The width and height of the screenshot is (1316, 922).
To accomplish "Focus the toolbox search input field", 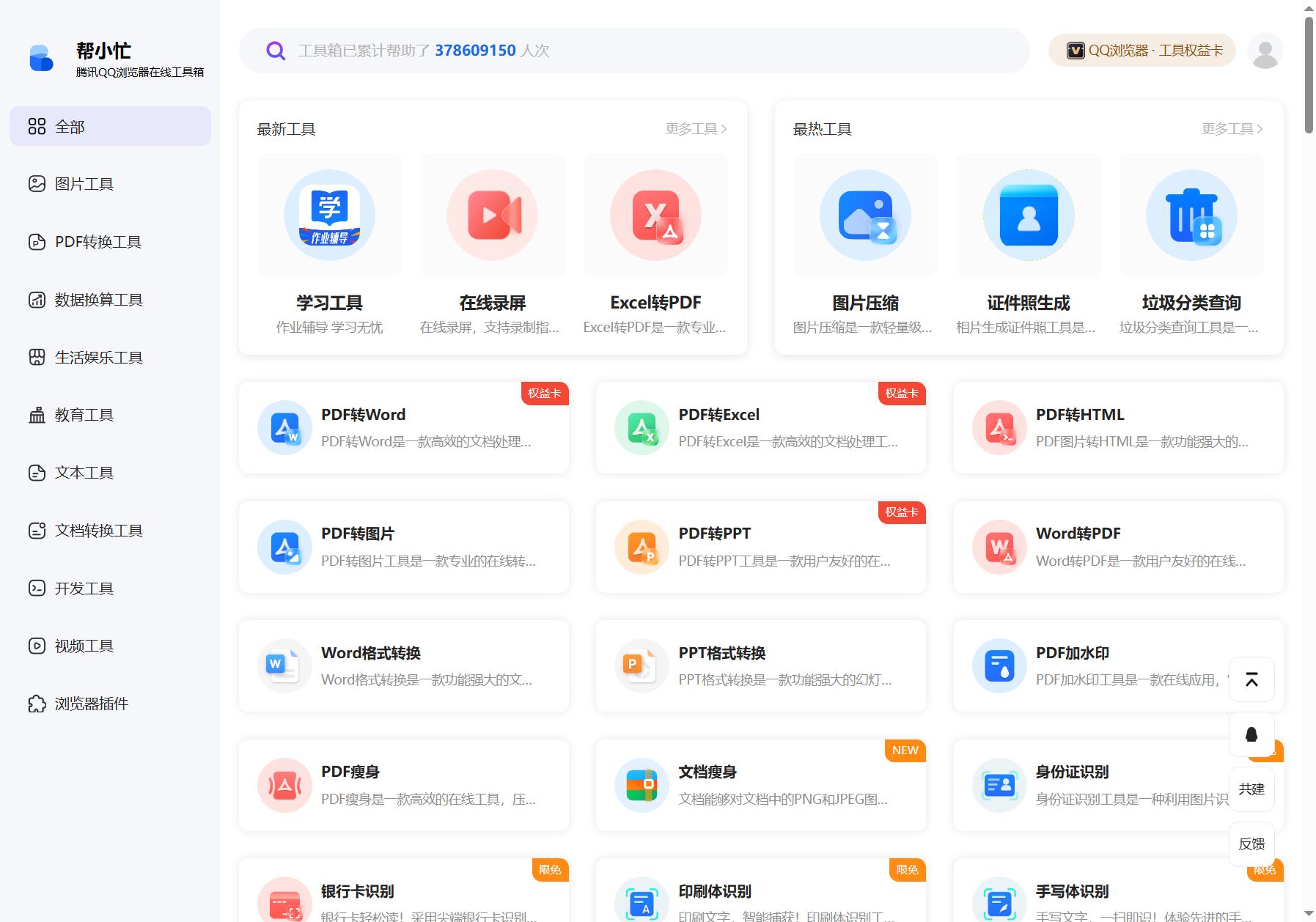I will coord(634,51).
